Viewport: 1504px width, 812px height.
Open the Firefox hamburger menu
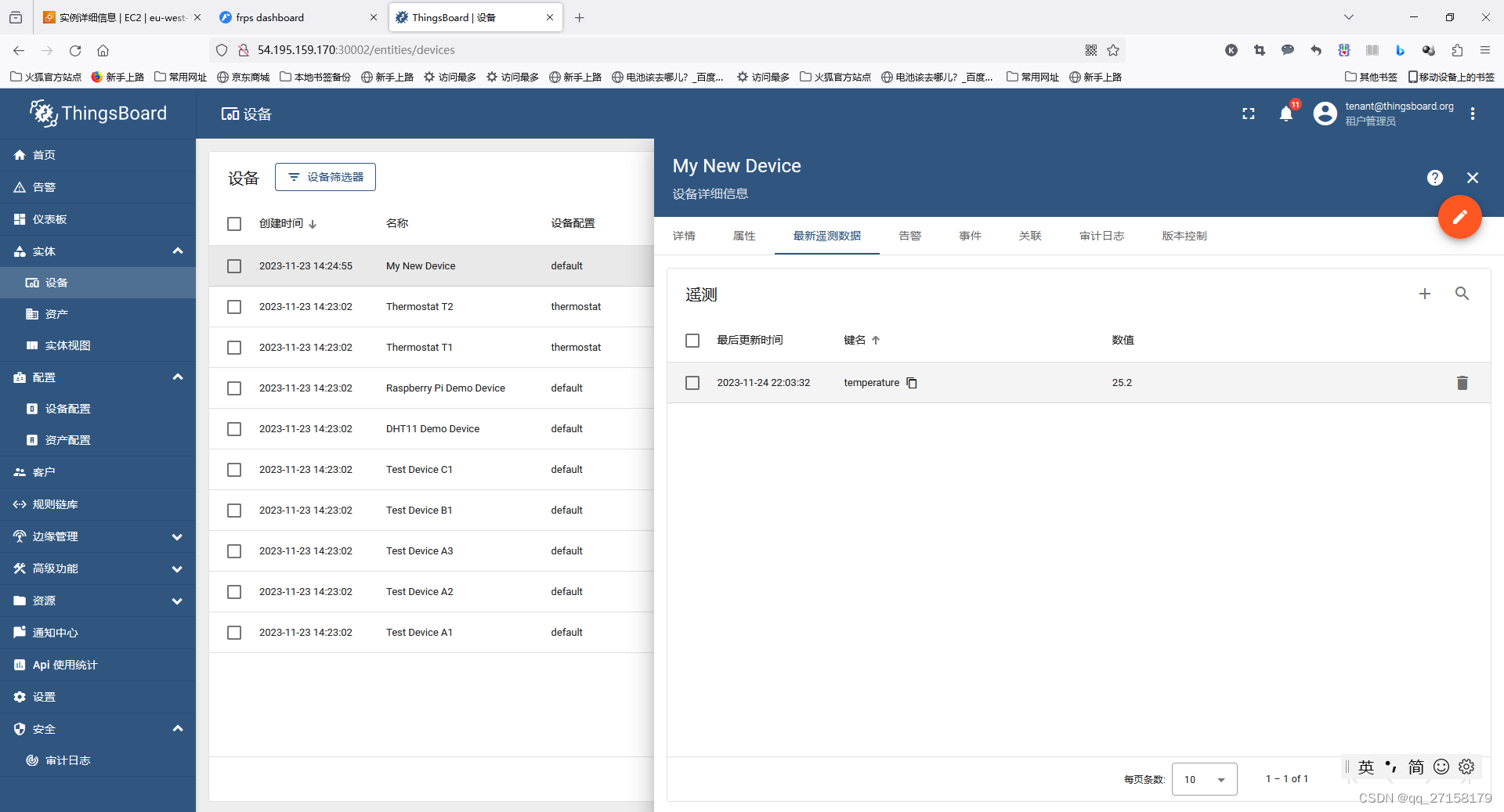point(1485,50)
